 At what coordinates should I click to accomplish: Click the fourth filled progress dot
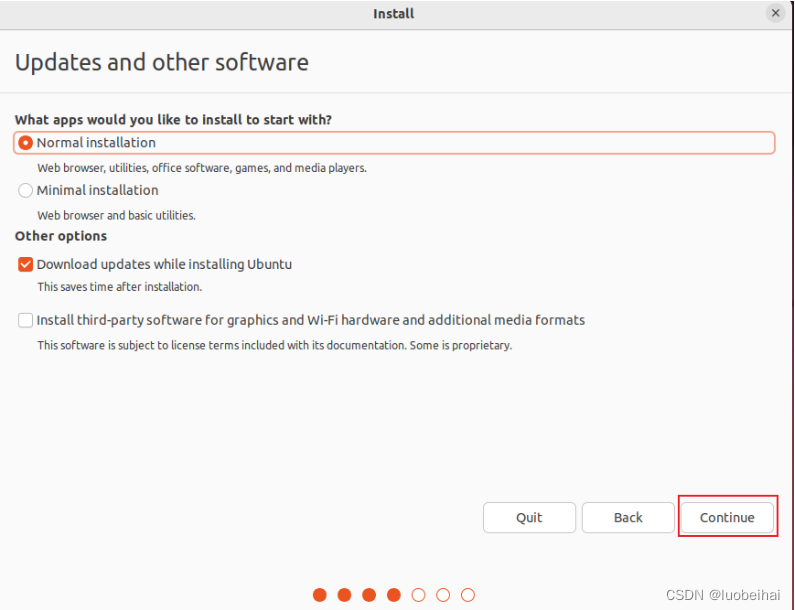394,595
